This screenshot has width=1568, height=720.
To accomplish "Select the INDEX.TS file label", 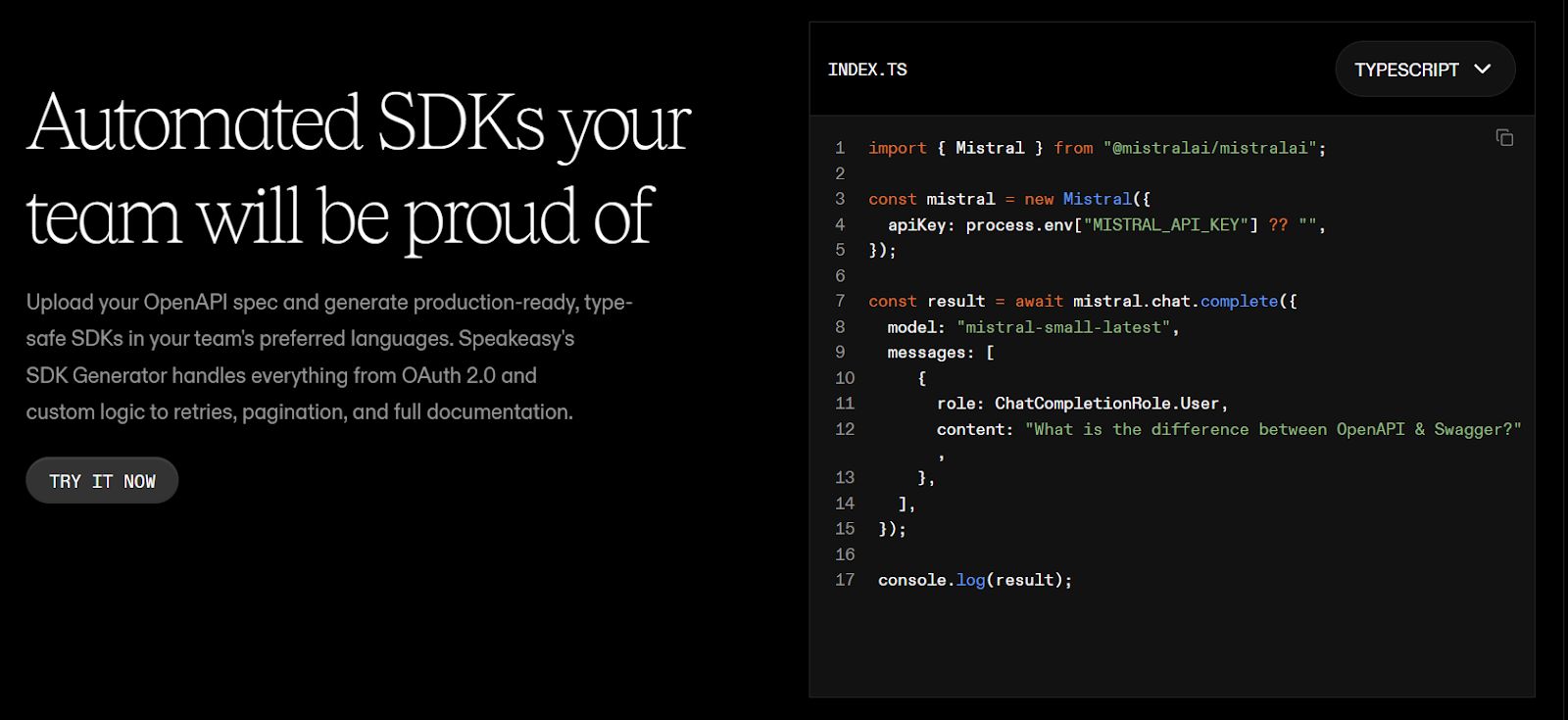I will [867, 70].
